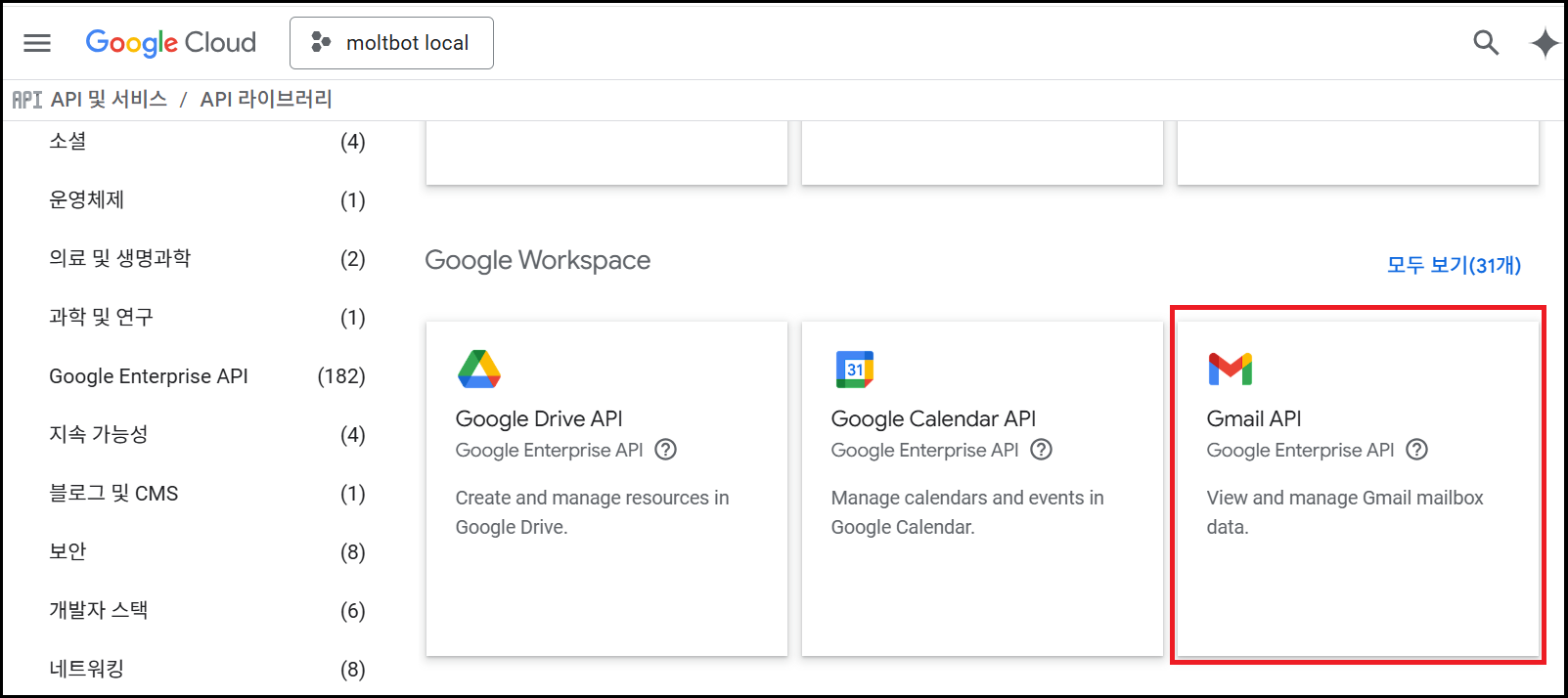Click Gmail card 'Google Enterprise API' subtitle
Image resolution: width=1568 pixels, height=698 pixels.
click(1300, 450)
